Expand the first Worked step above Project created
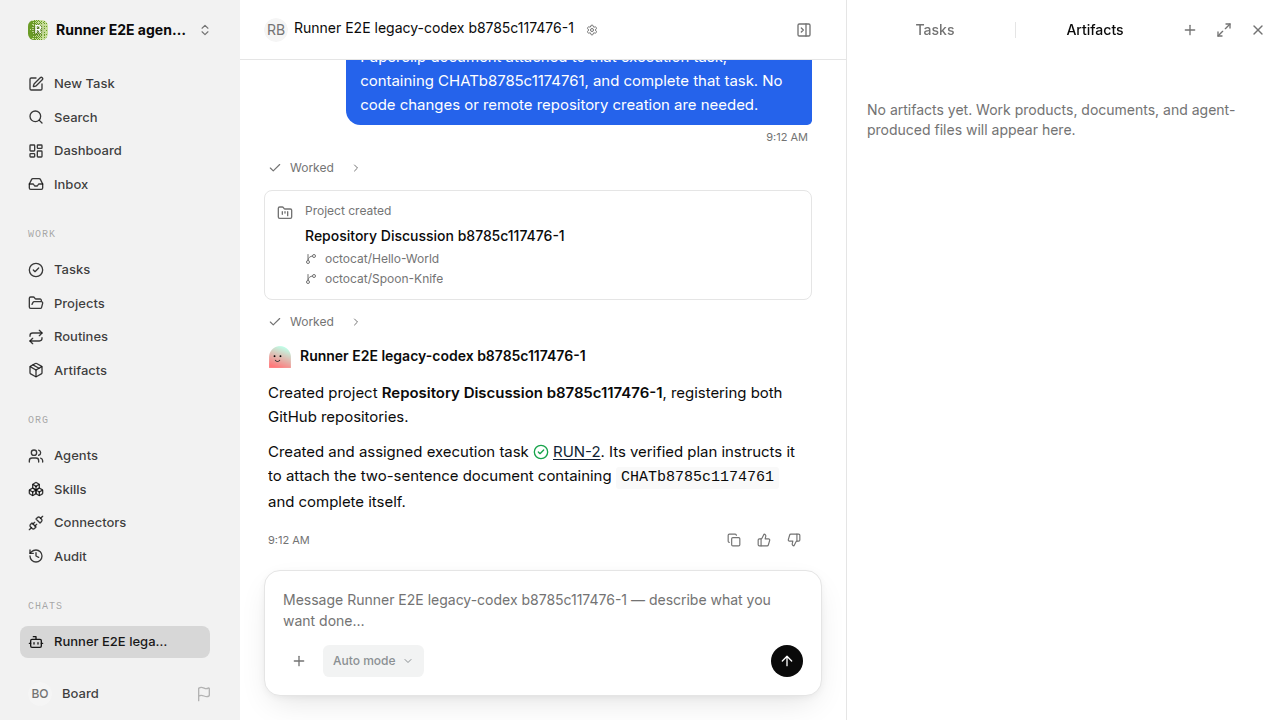The height and width of the screenshot is (720, 1280). (314, 168)
